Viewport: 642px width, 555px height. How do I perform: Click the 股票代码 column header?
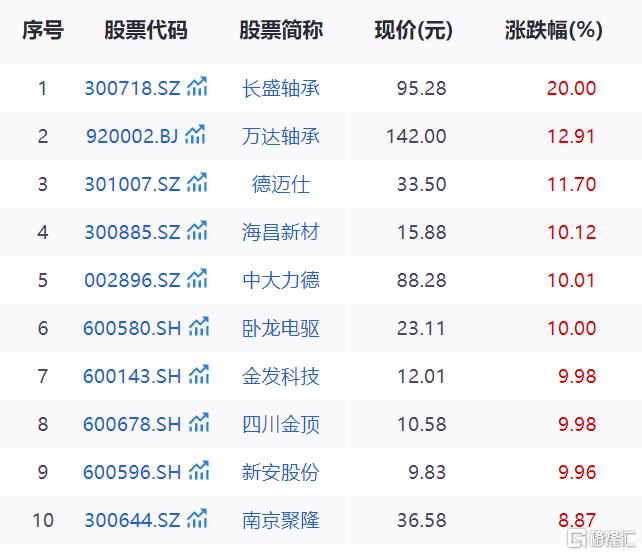(x=146, y=30)
